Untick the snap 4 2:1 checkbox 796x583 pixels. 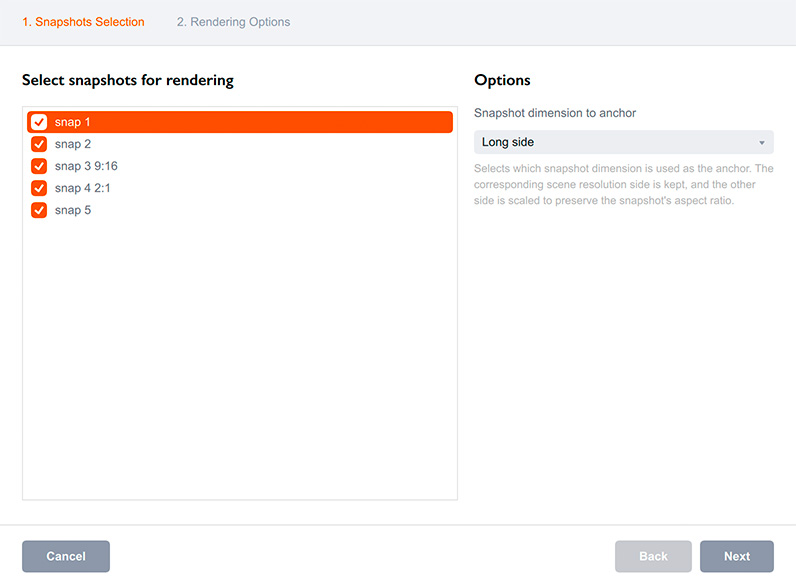tap(39, 188)
